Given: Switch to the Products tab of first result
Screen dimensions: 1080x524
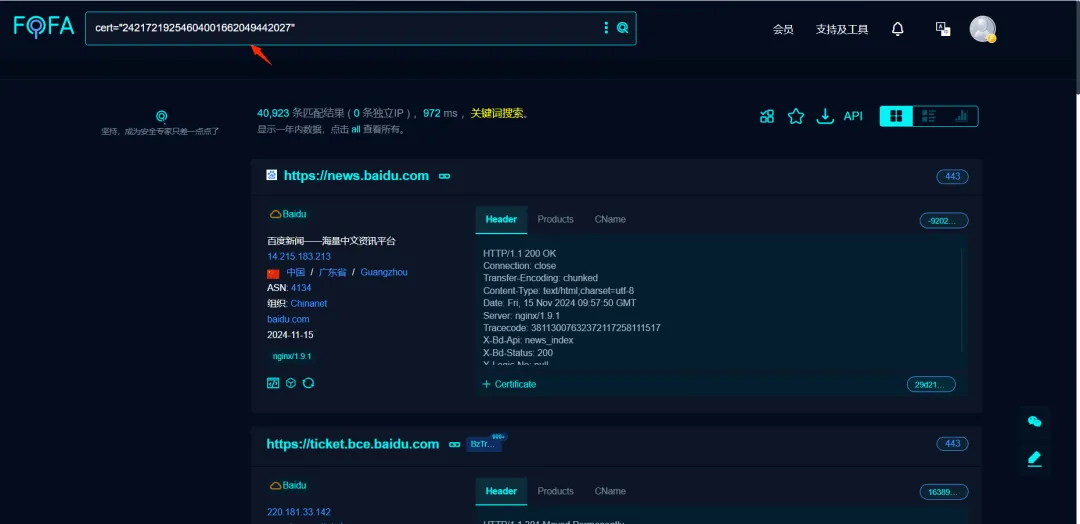Looking at the screenshot, I should pyautogui.click(x=555, y=219).
